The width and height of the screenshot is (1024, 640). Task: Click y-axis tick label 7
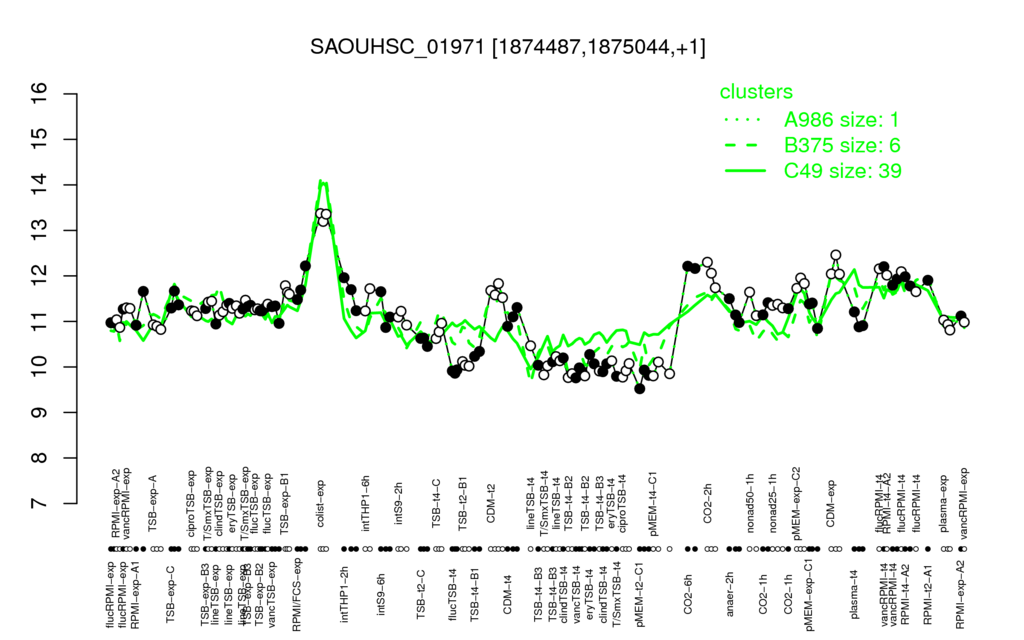(39, 504)
